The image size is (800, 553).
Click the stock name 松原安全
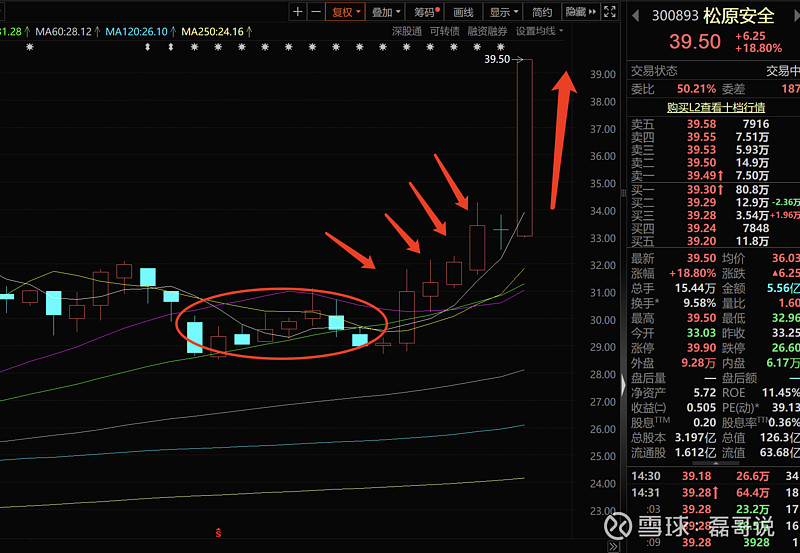(739, 16)
